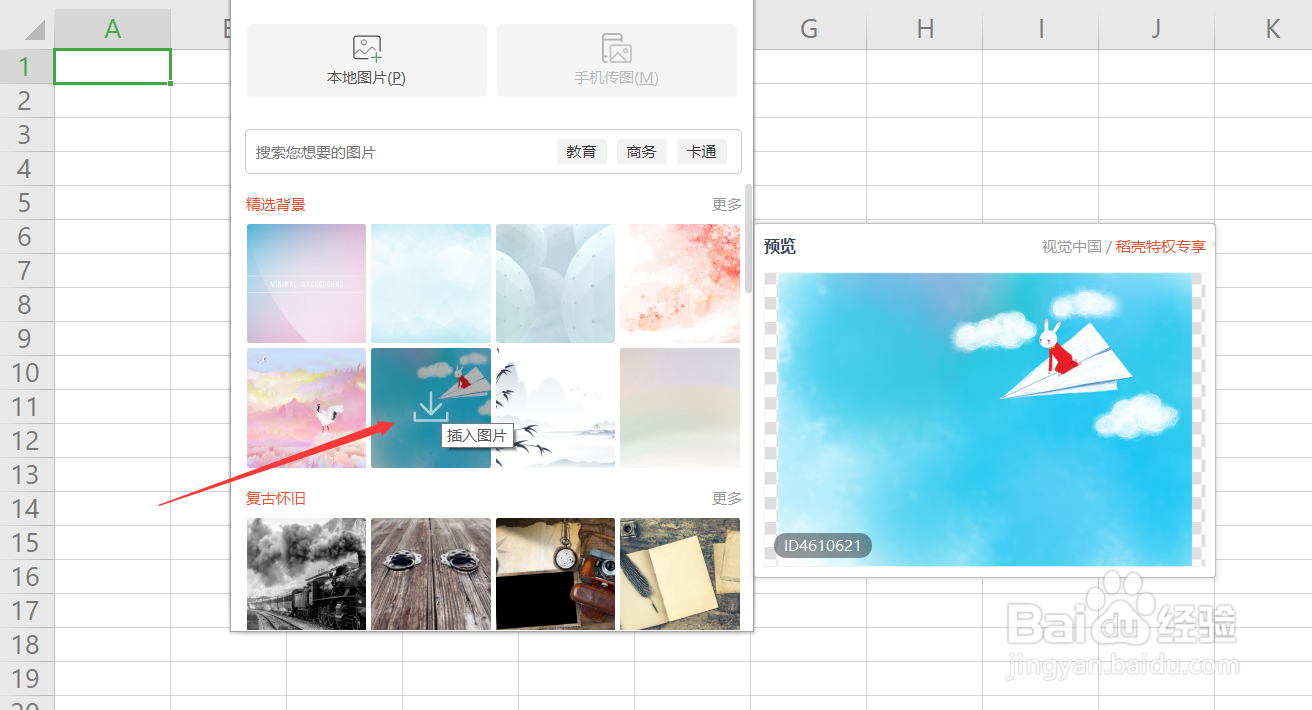Pick the pale green cactus thumbnail
The width and height of the screenshot is (1312, 710).
coord(555,283)
